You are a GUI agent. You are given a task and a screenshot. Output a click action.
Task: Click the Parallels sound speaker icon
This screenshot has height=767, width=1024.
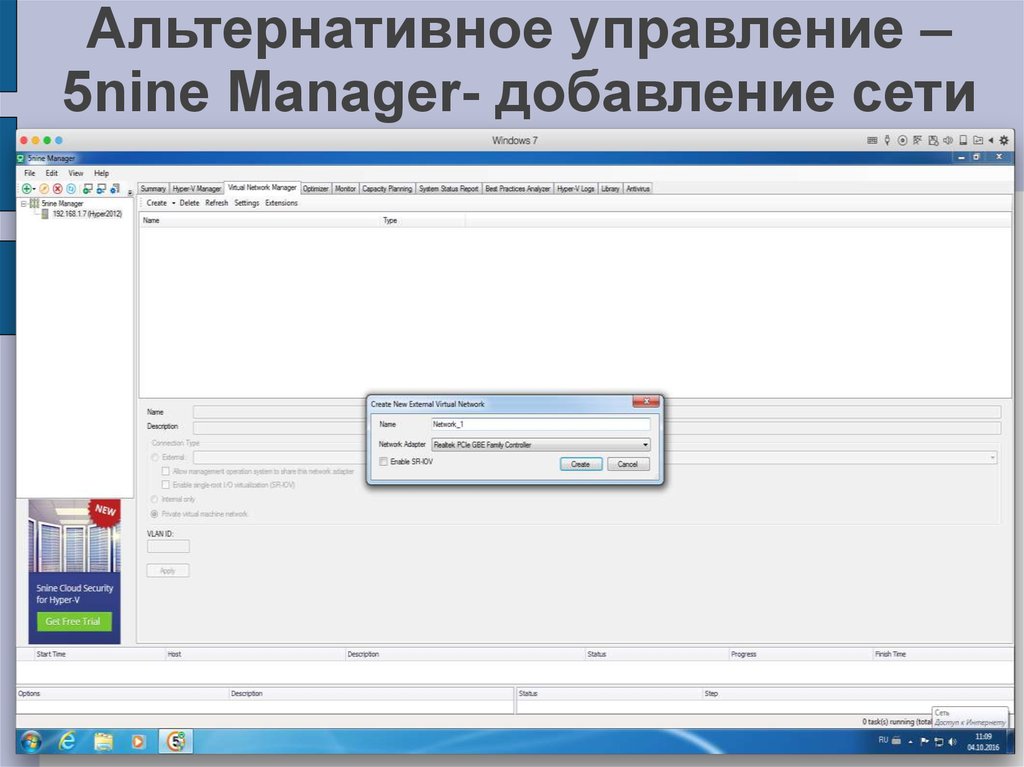pyautogui.click(x=948, y=140)
